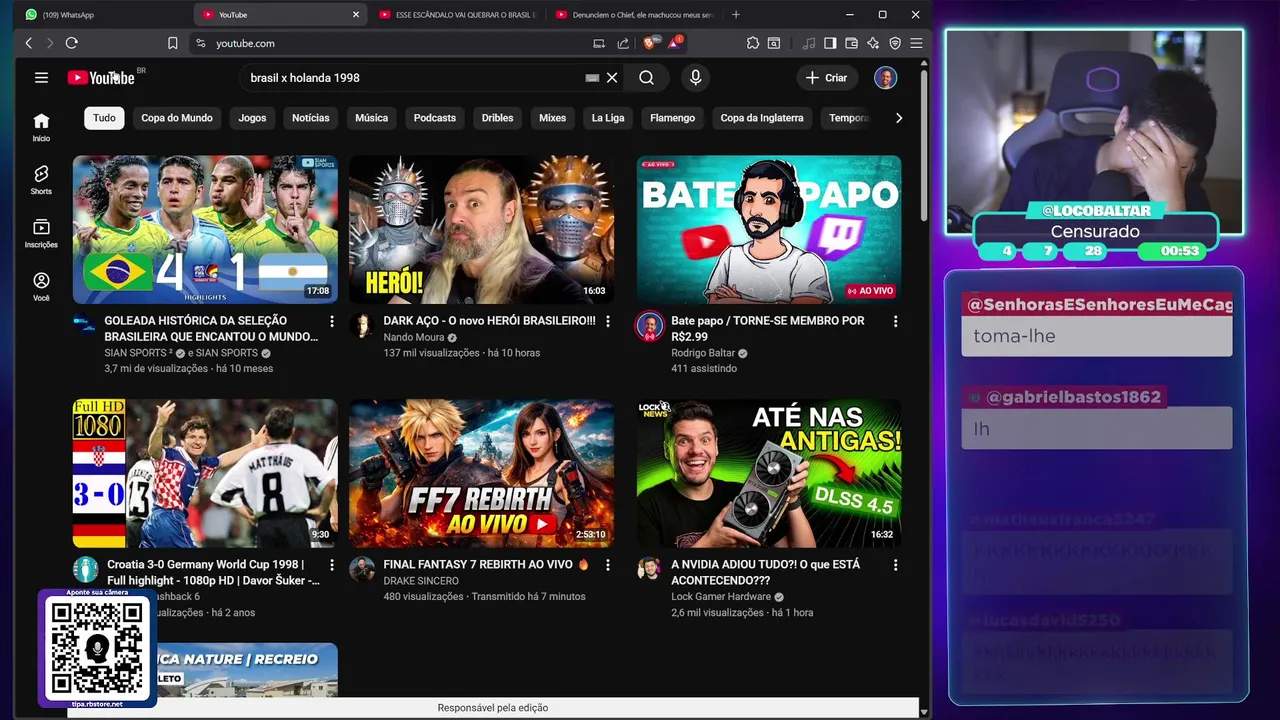Select the Copa da Inglaterra chip
The height and width of the screenshot is (720, 1280).
[762, 118]
